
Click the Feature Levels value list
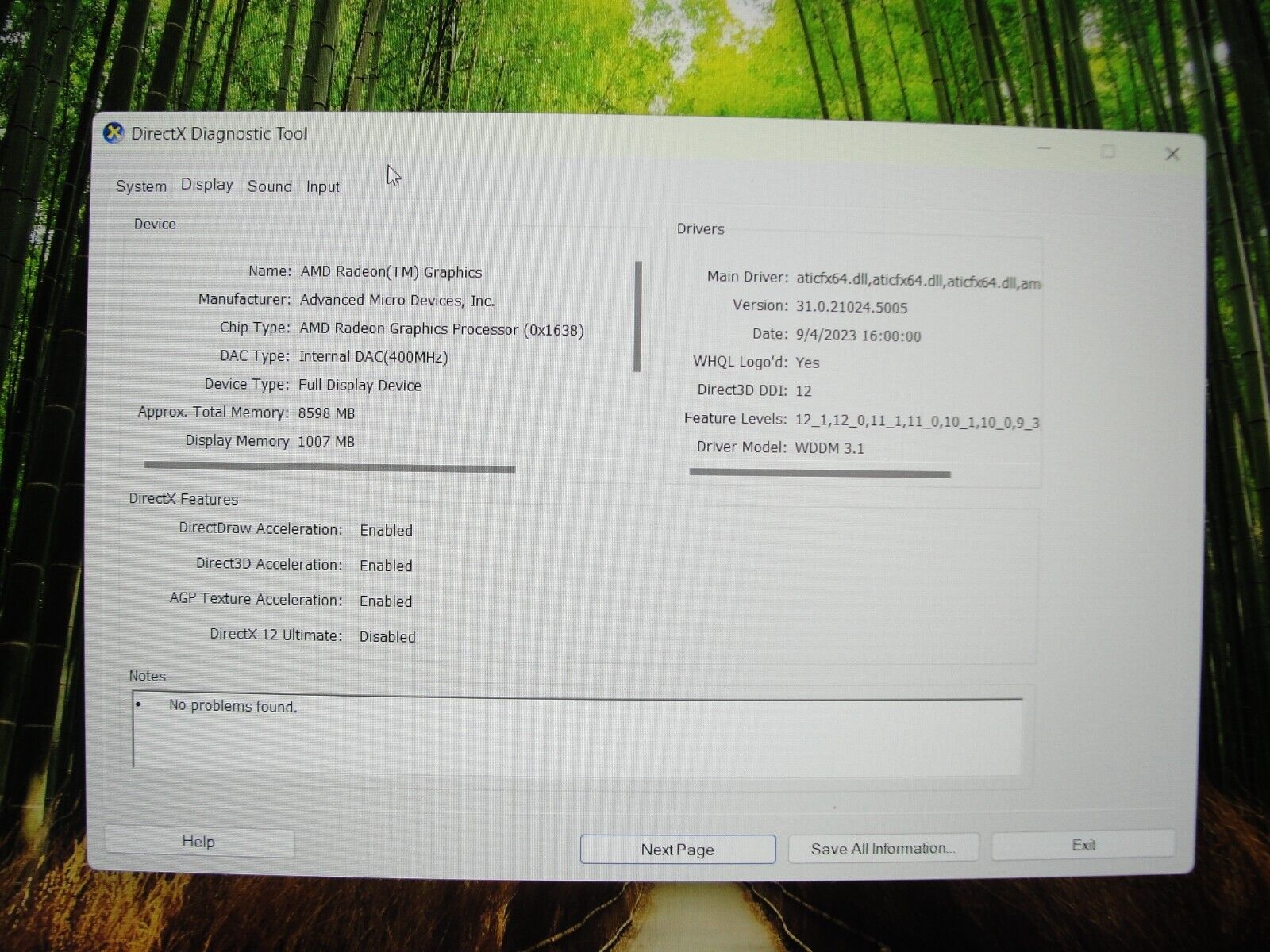click(917, 421)
